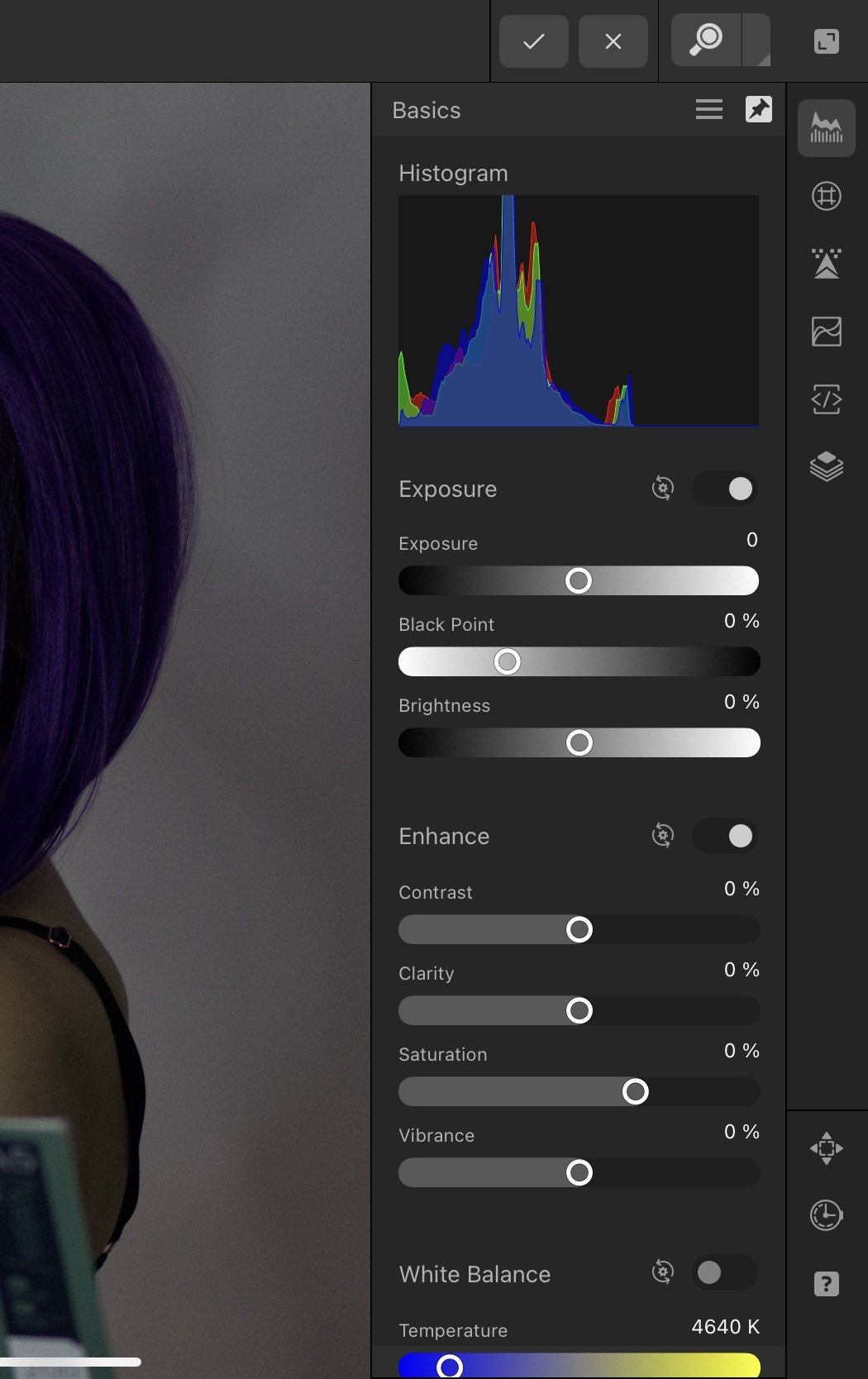Screen dimensions: 868x1379
Task: Select the Zoom magnifier tool
Action: tap(706, 40)
